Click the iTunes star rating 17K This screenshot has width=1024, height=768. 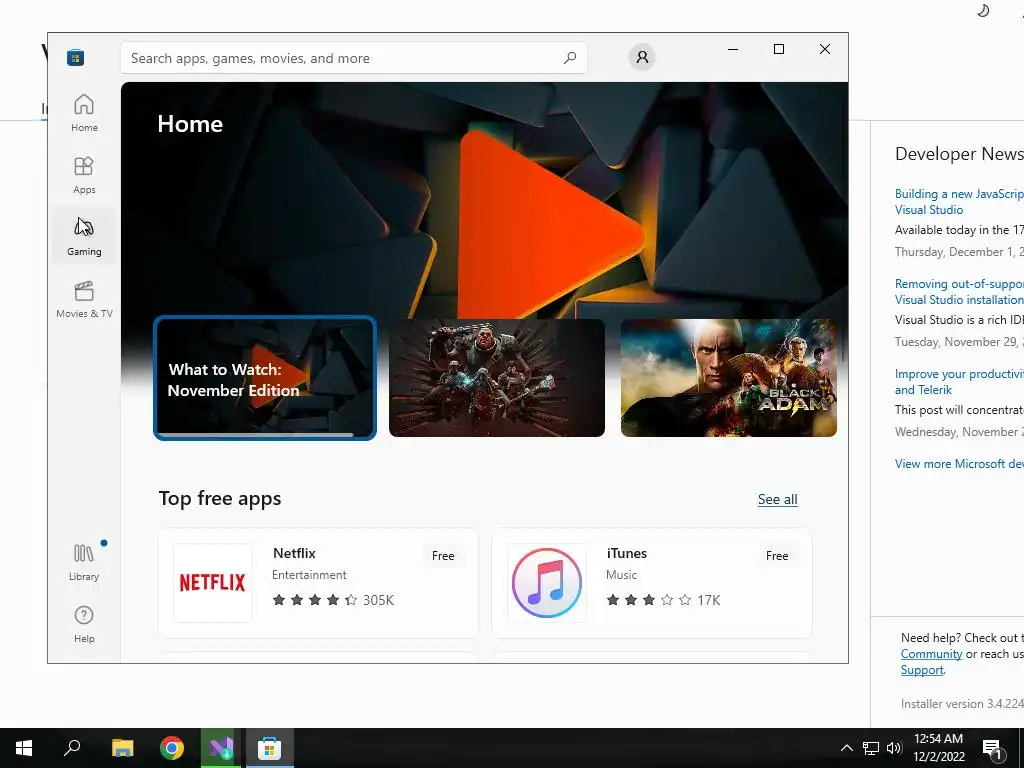click(x=663, y=600)
